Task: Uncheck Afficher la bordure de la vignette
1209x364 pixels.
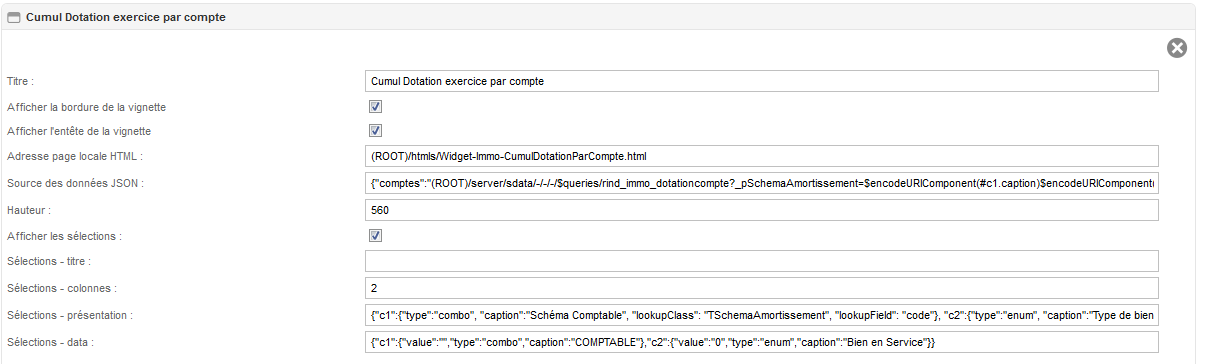Action: pos(376,106)
